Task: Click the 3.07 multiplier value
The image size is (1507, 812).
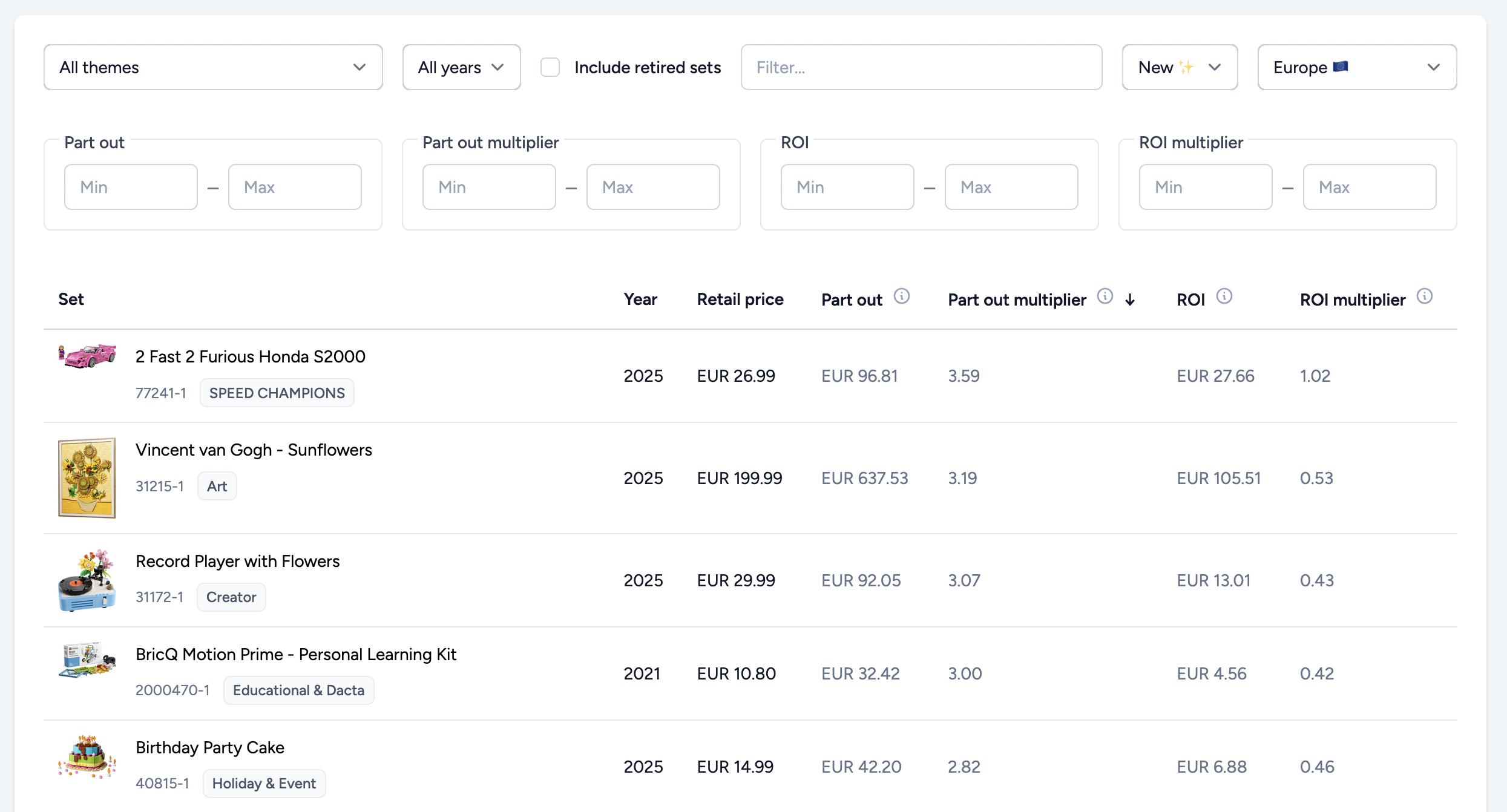Action: 964,580
